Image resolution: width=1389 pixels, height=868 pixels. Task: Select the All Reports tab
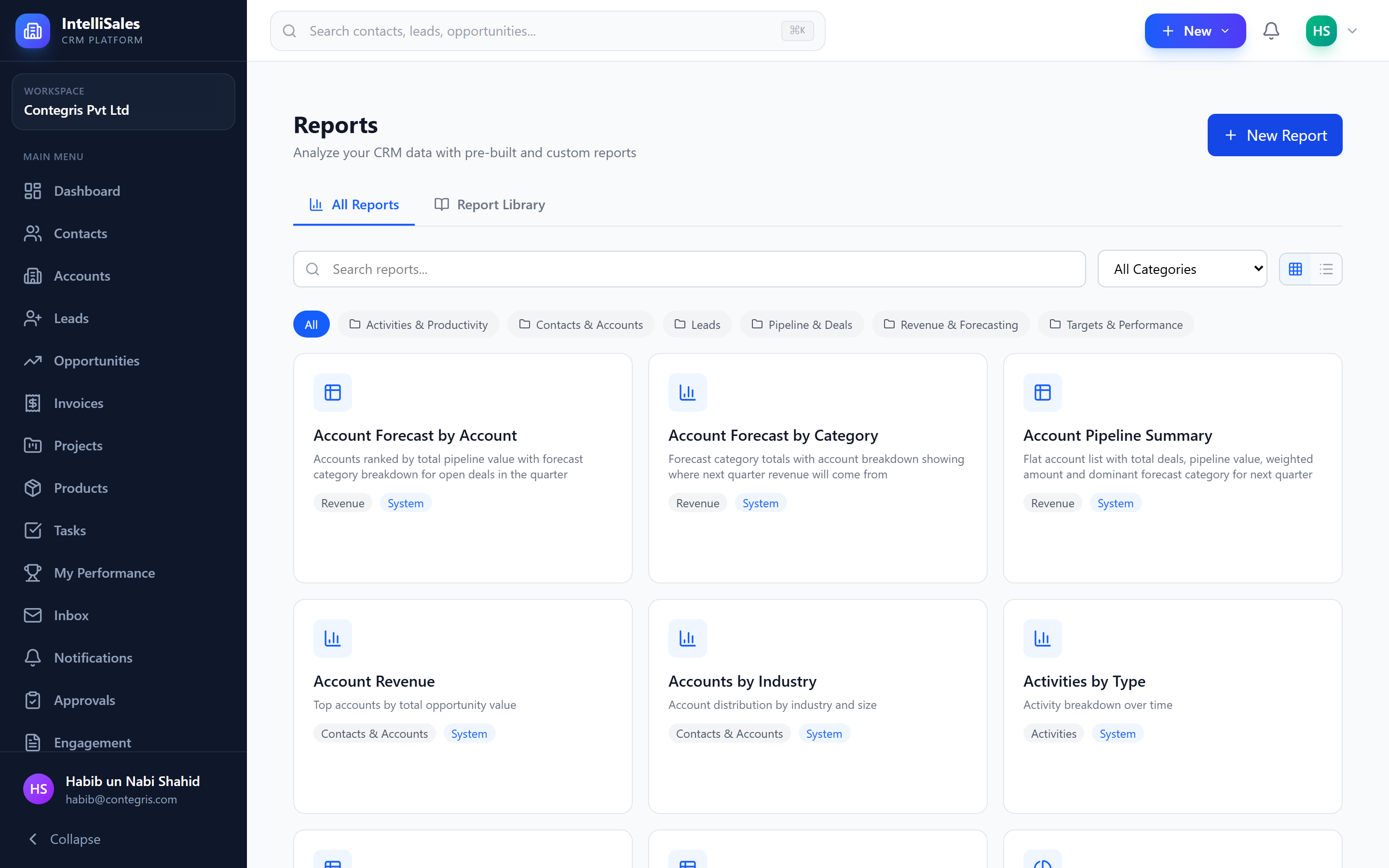[354, 204]
